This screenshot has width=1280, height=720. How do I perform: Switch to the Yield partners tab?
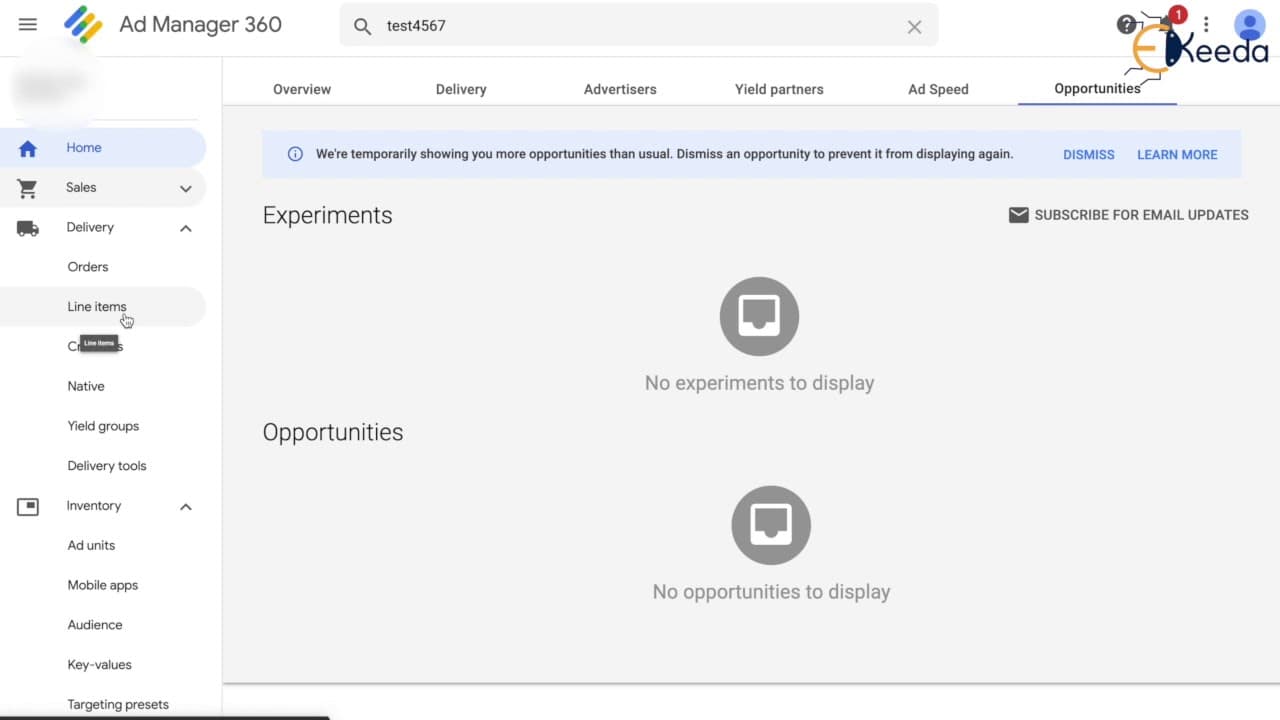tap(779, 89)
